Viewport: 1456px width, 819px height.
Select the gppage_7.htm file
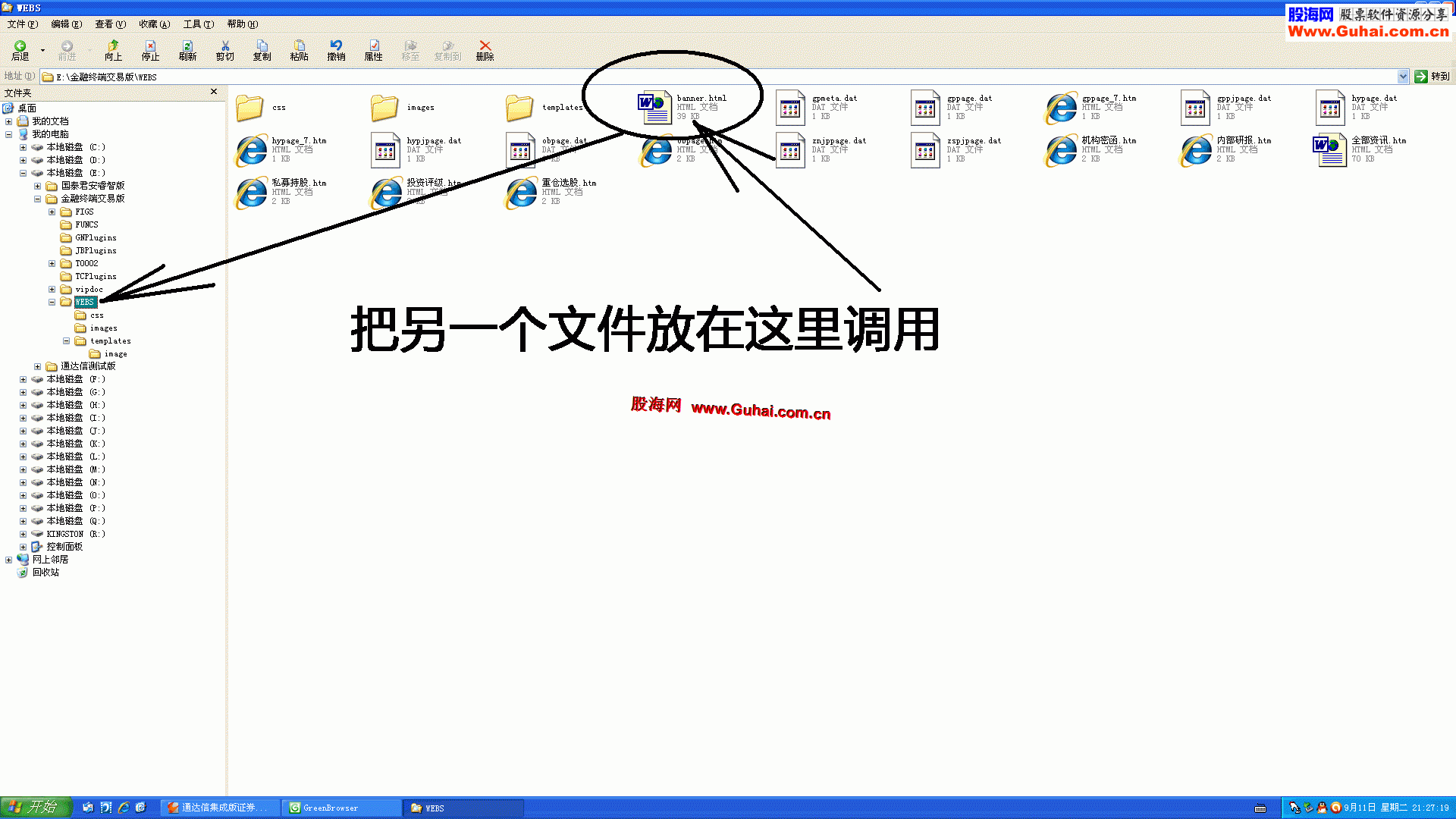tap(1091, 108)
